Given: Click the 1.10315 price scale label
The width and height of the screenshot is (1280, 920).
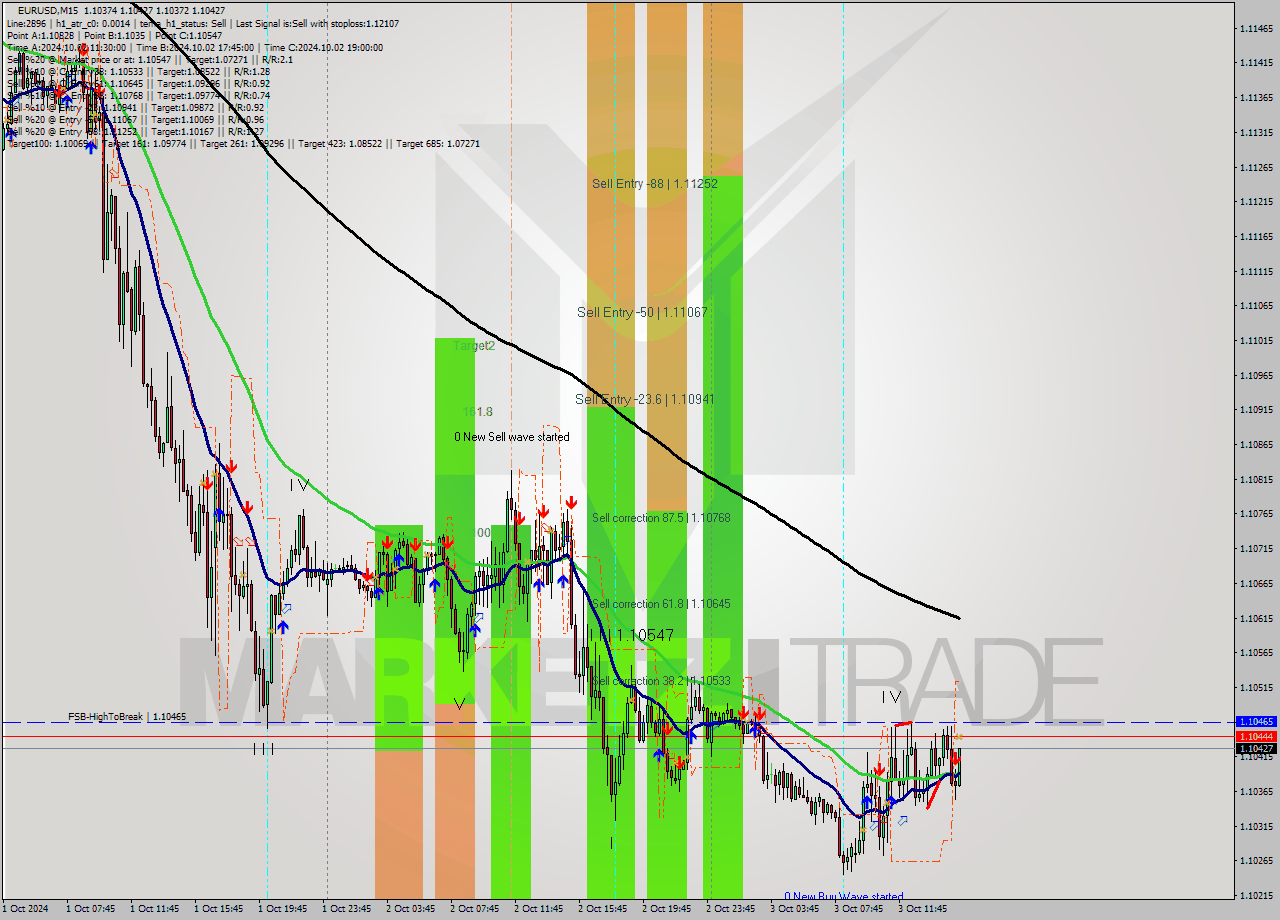Looking at the screenshot, I should (1256, 826).
